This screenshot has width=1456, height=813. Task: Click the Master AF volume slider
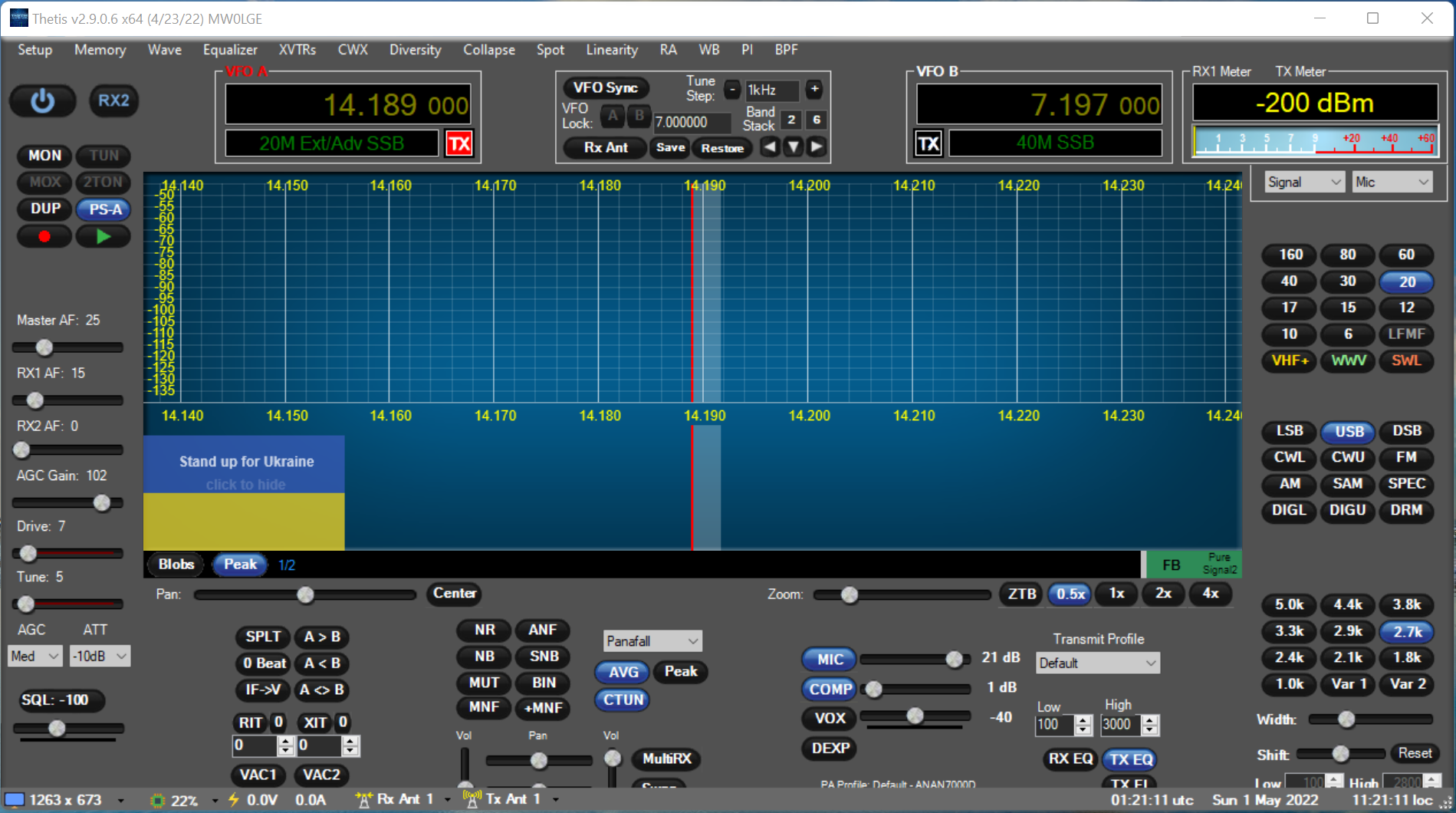67,347
